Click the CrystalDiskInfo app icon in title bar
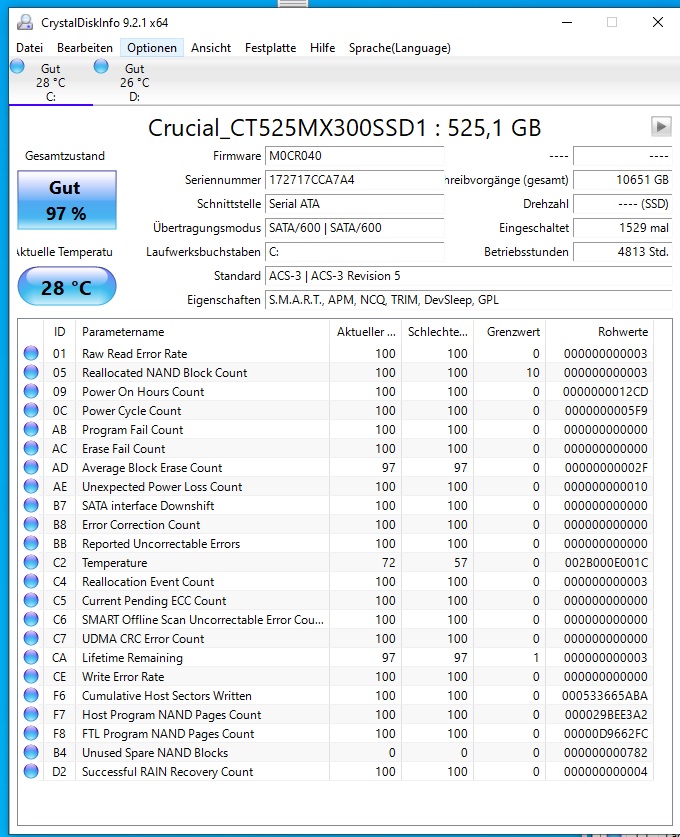The image size is (680, 837). point(25,22)
